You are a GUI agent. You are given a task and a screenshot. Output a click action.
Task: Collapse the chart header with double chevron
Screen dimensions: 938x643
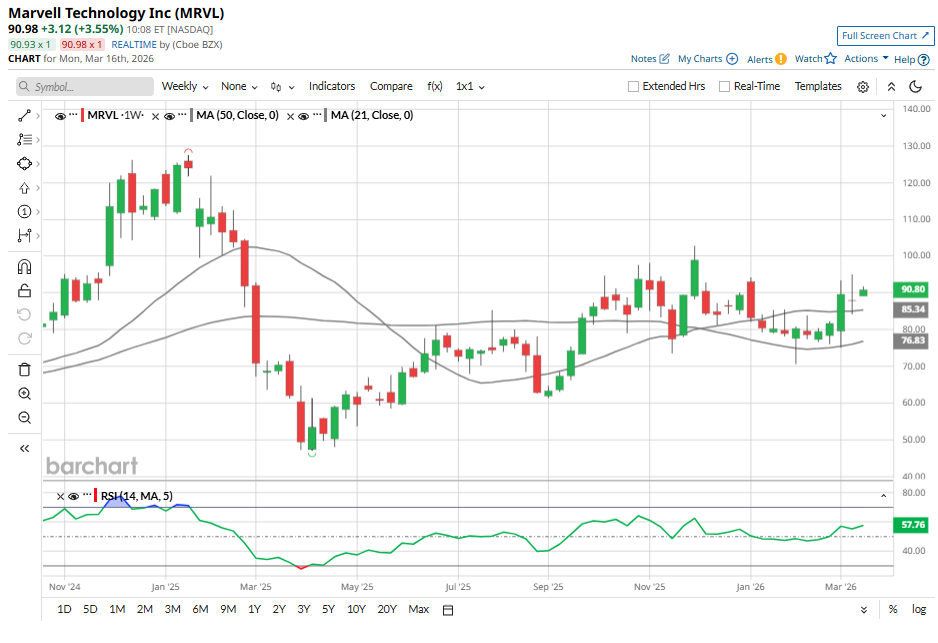tap(891, 87)
